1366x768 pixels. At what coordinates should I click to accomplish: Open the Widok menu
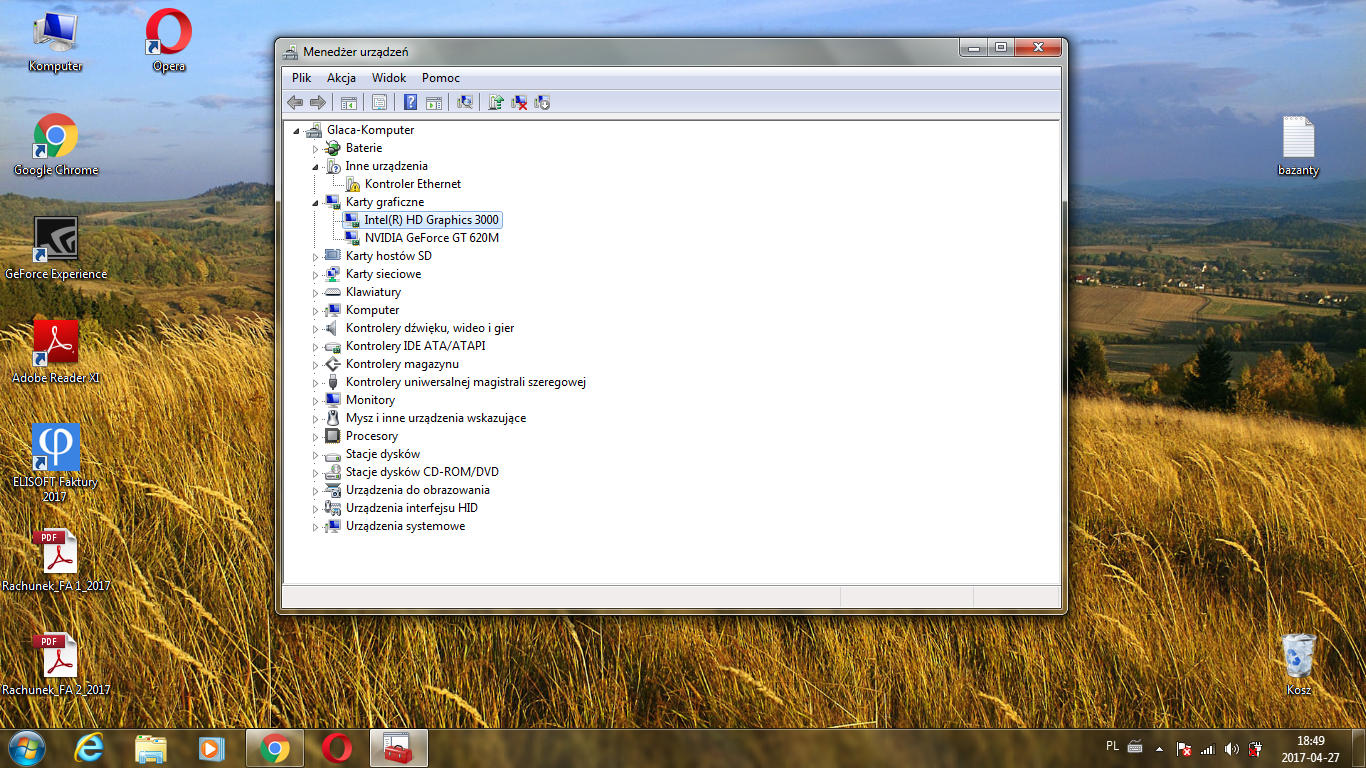[389, 78]
